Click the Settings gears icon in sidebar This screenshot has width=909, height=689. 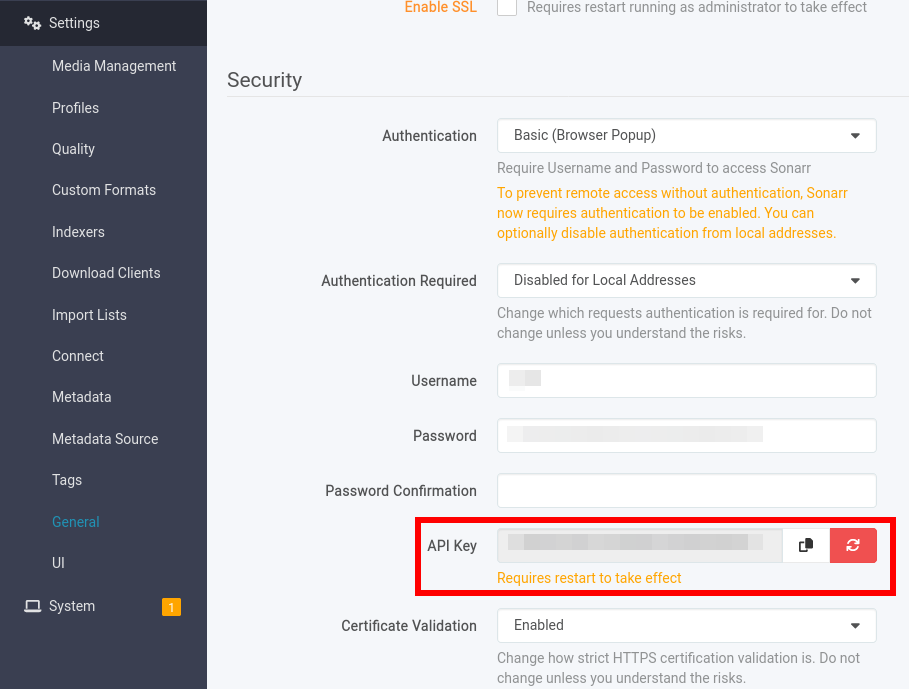tap(32, 23)
